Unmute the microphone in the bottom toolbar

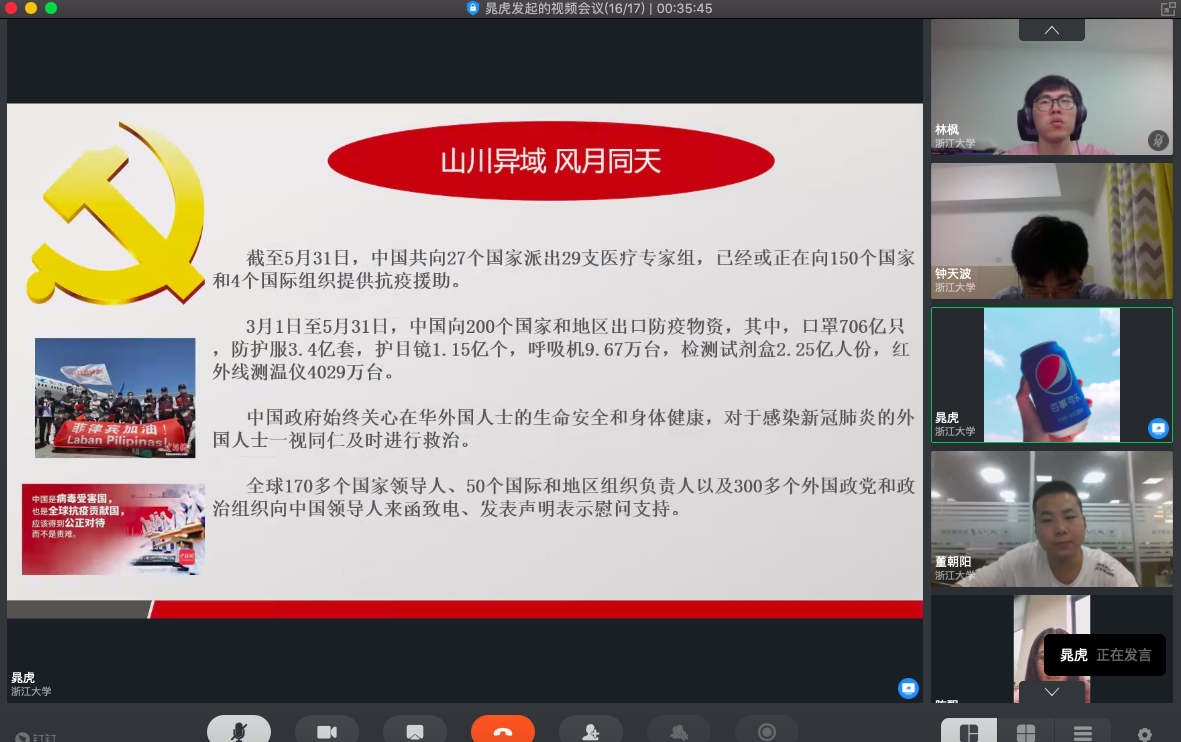pyautogui.click(x=238, y=731)
